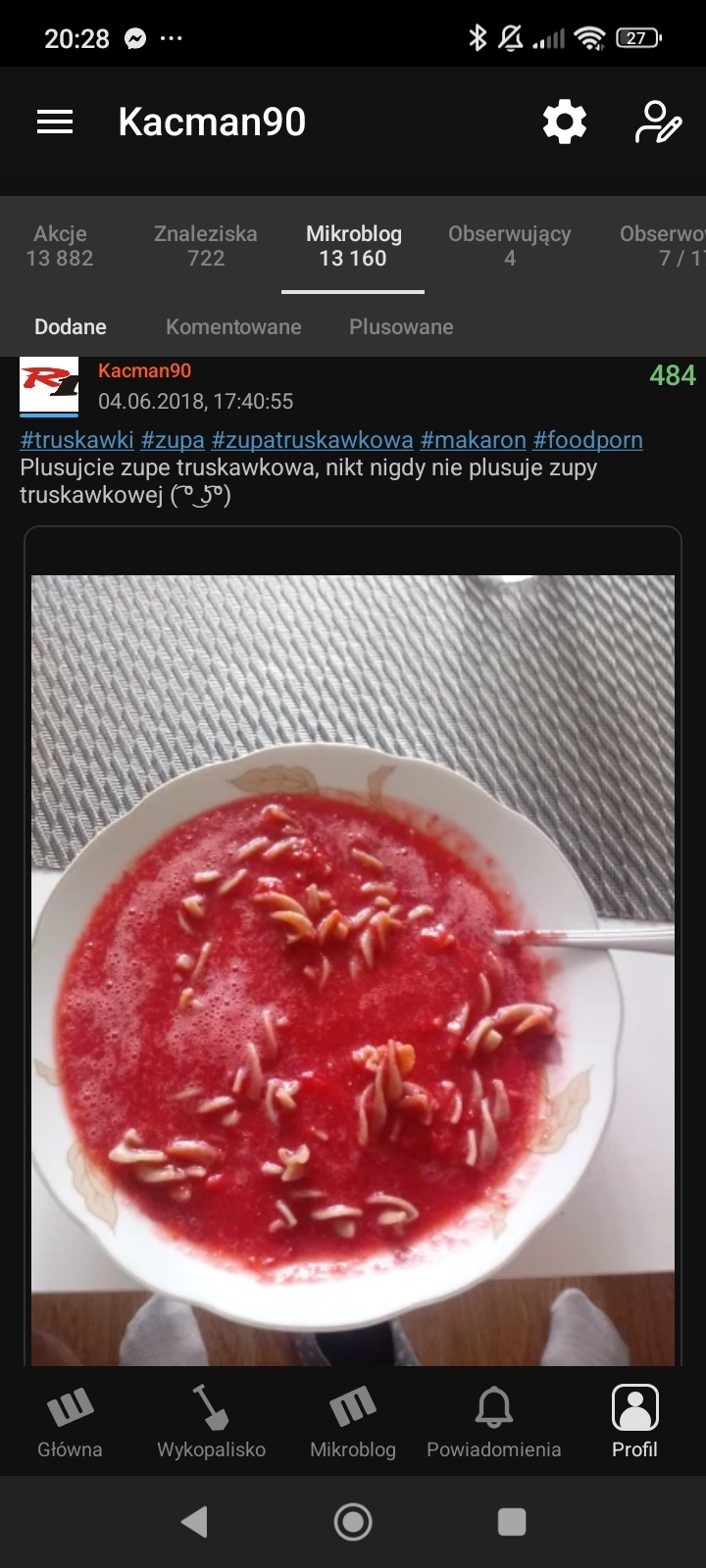Screen dimensions: 706x1568
Task: Switch to the Akcje tab
Action: [60, 246]
